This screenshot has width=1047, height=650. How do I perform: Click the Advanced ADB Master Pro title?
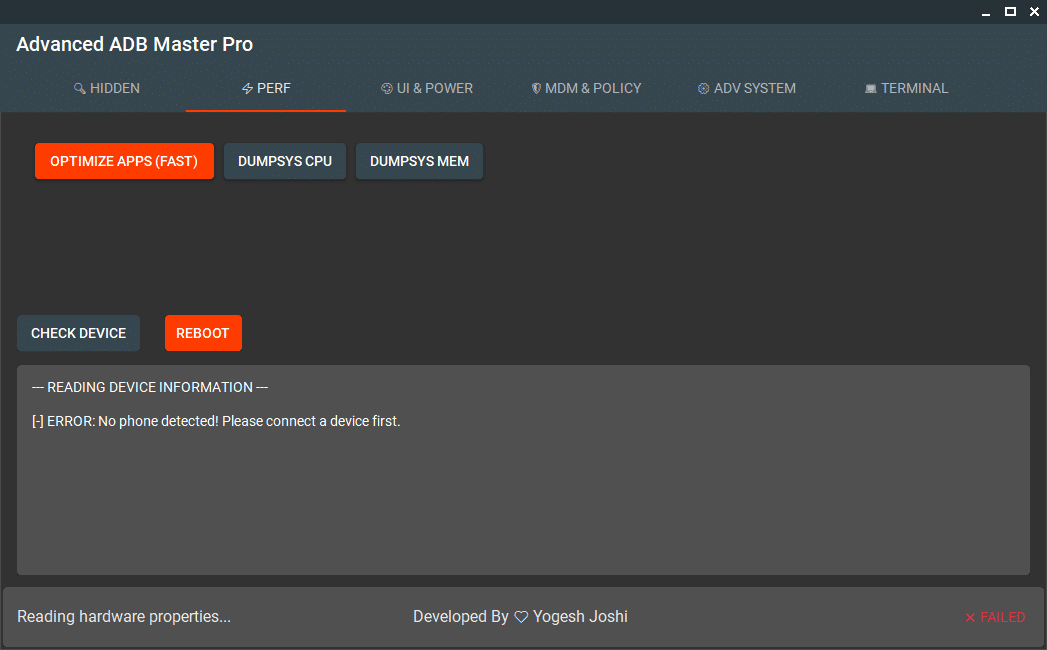(x=134, y=44)
